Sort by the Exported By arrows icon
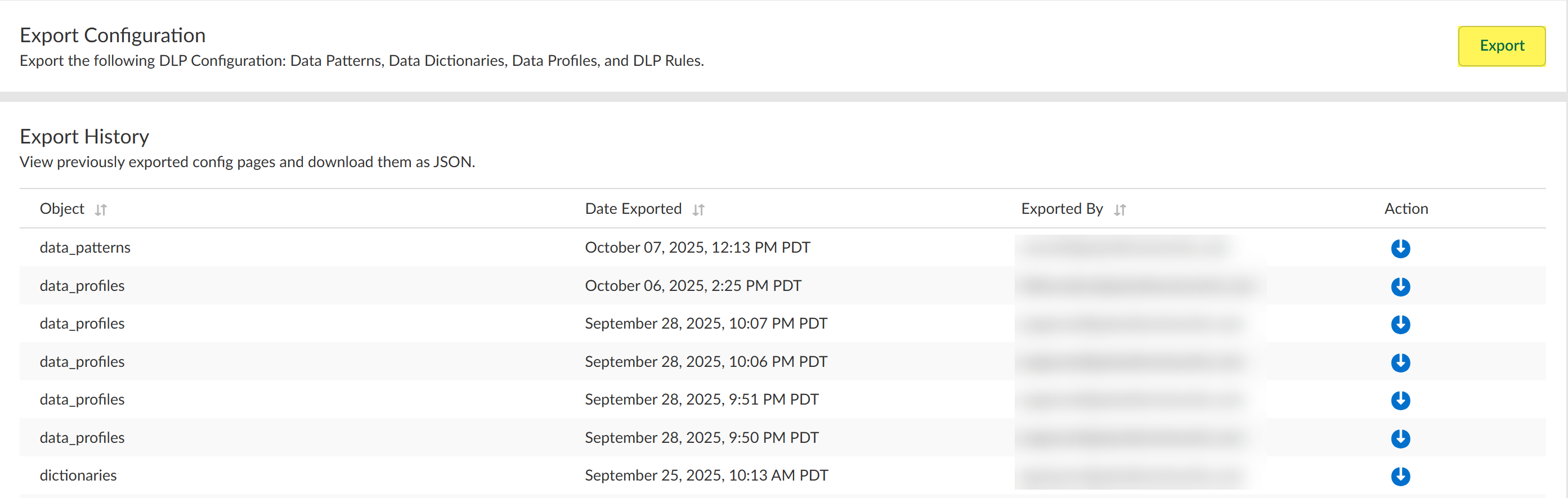 pyautogui.click(x=1119, y=210)
